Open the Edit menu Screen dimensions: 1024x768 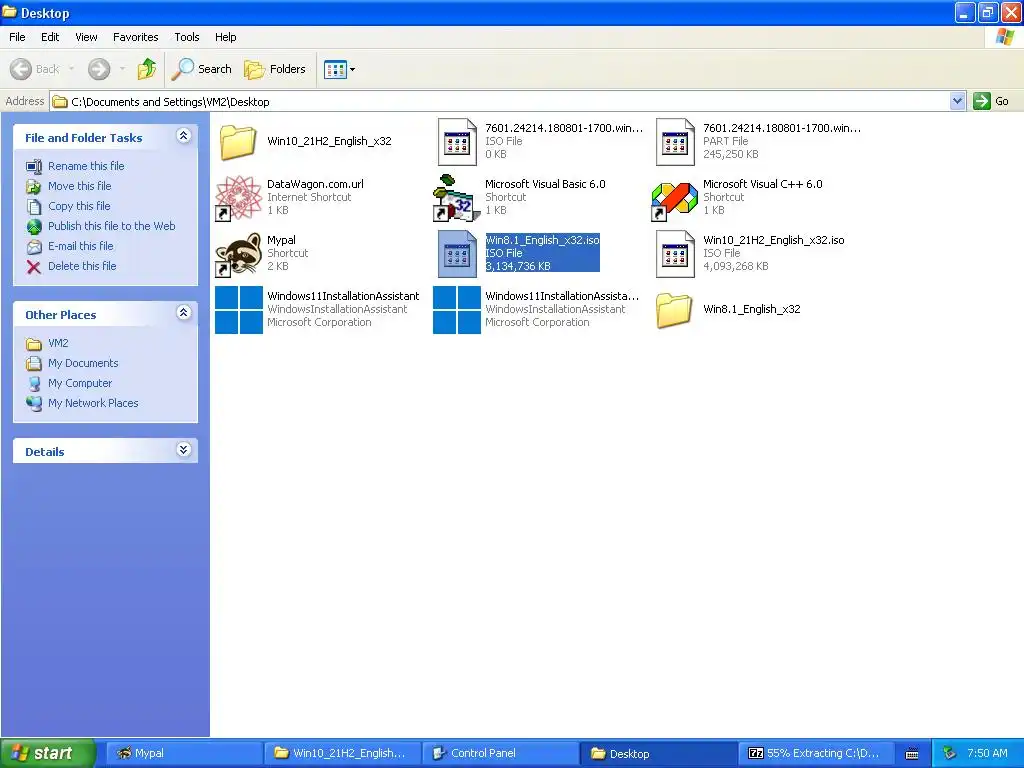pyautogui.click(x=50, y=37)
